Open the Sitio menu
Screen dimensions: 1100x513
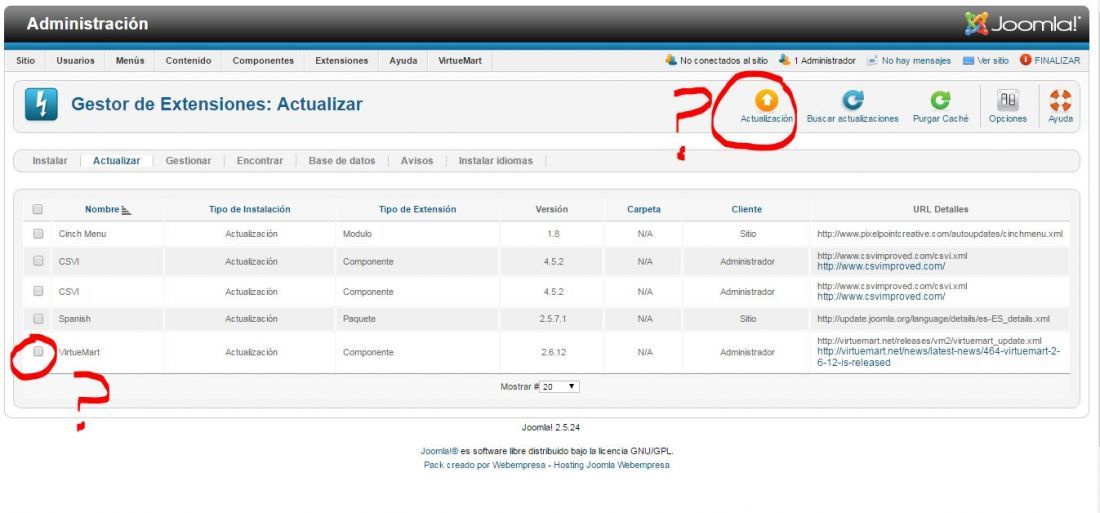click(x=25, y=61)
